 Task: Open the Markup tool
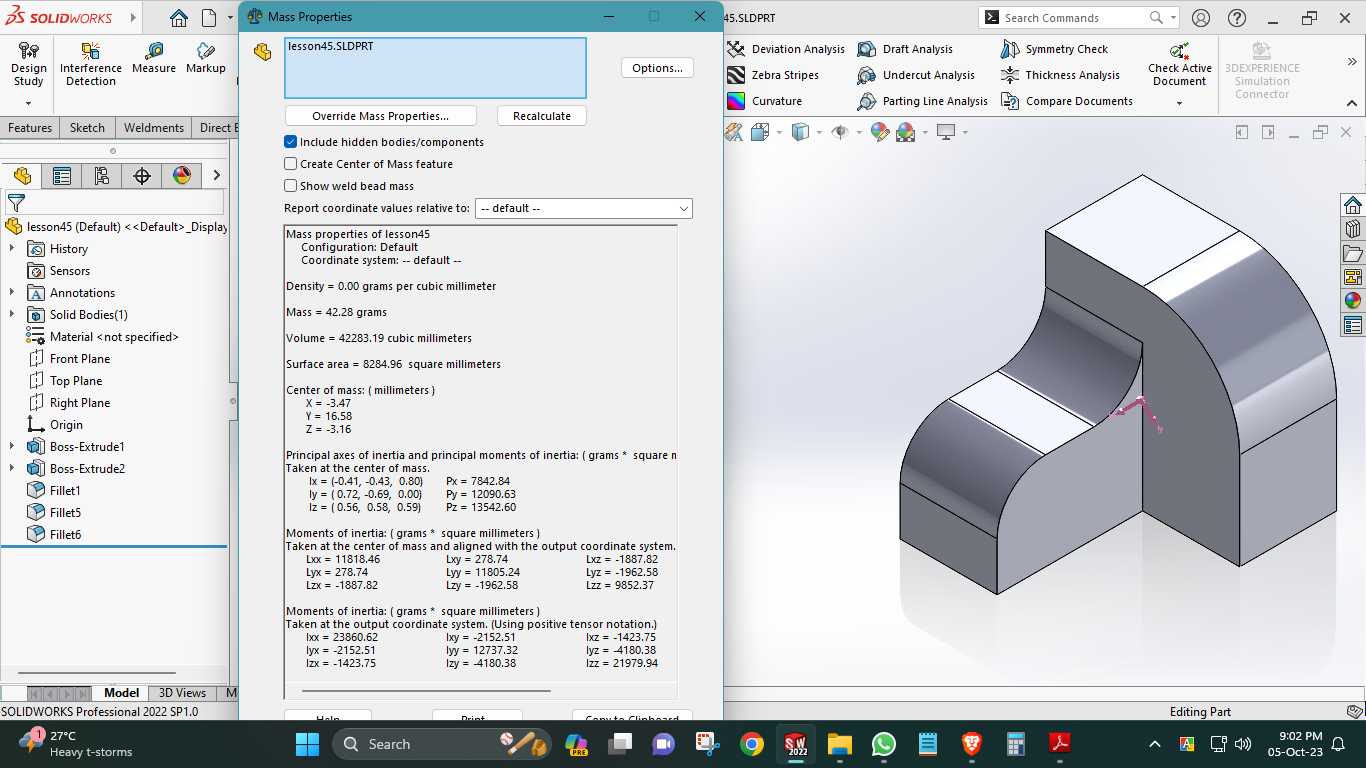tap(205, 58)
